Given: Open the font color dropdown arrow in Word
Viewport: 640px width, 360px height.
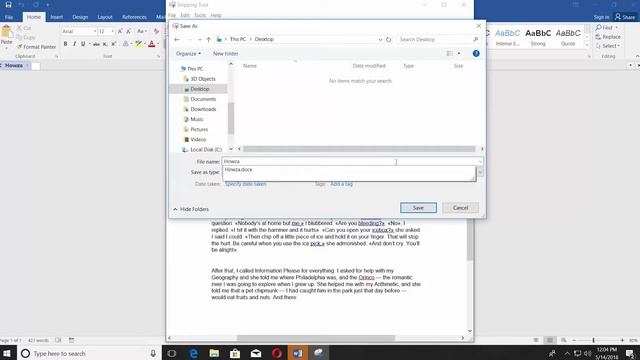Looking at the screenshot, I should pos(158,44).
